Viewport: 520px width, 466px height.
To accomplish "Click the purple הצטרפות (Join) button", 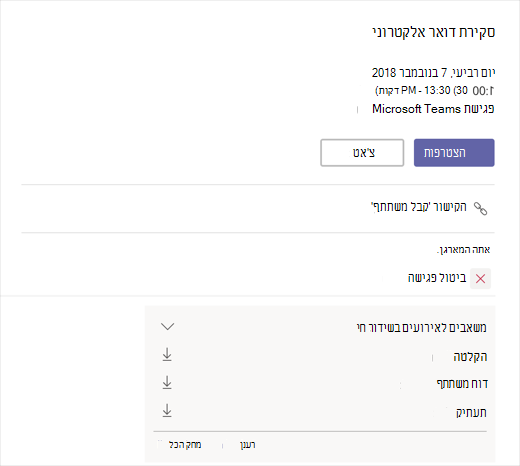I will tap(454, 153).
